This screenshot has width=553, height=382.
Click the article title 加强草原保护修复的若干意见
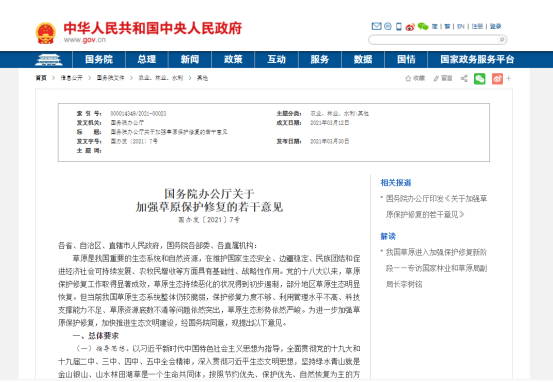point(209,207)
